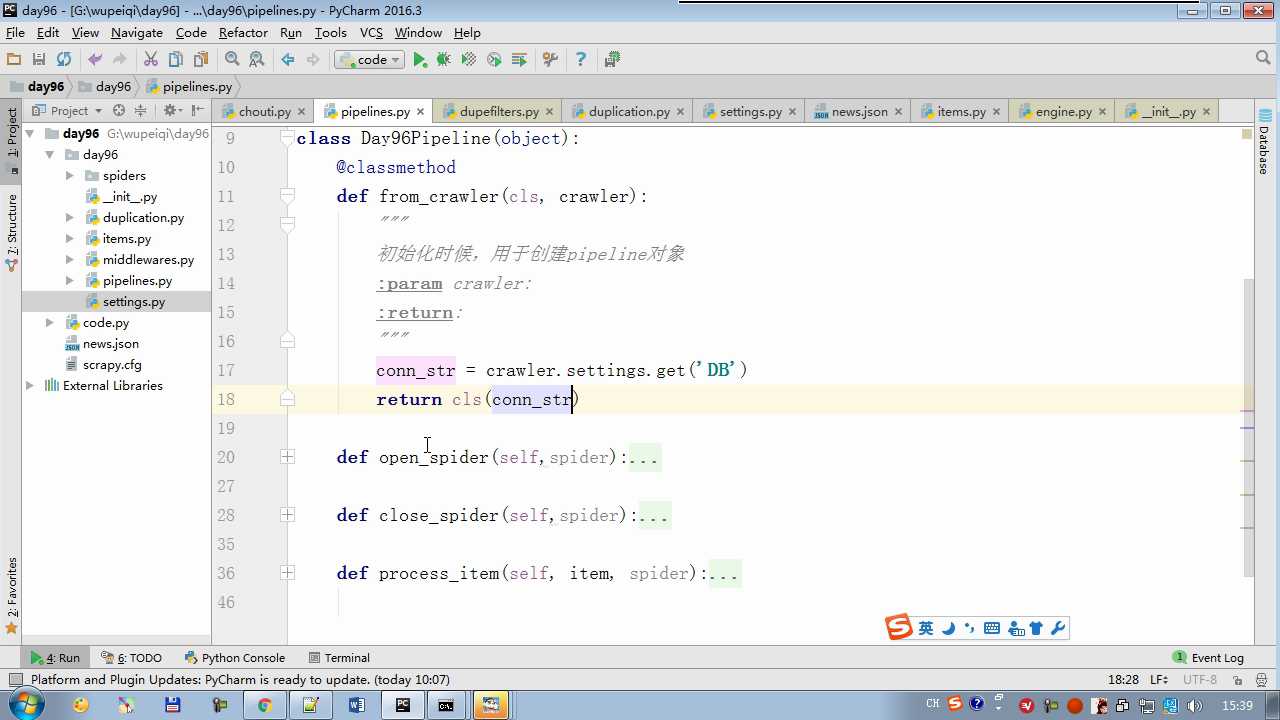Click the Replace magnifier icon

pyautogui.click(x=257, y=60)
